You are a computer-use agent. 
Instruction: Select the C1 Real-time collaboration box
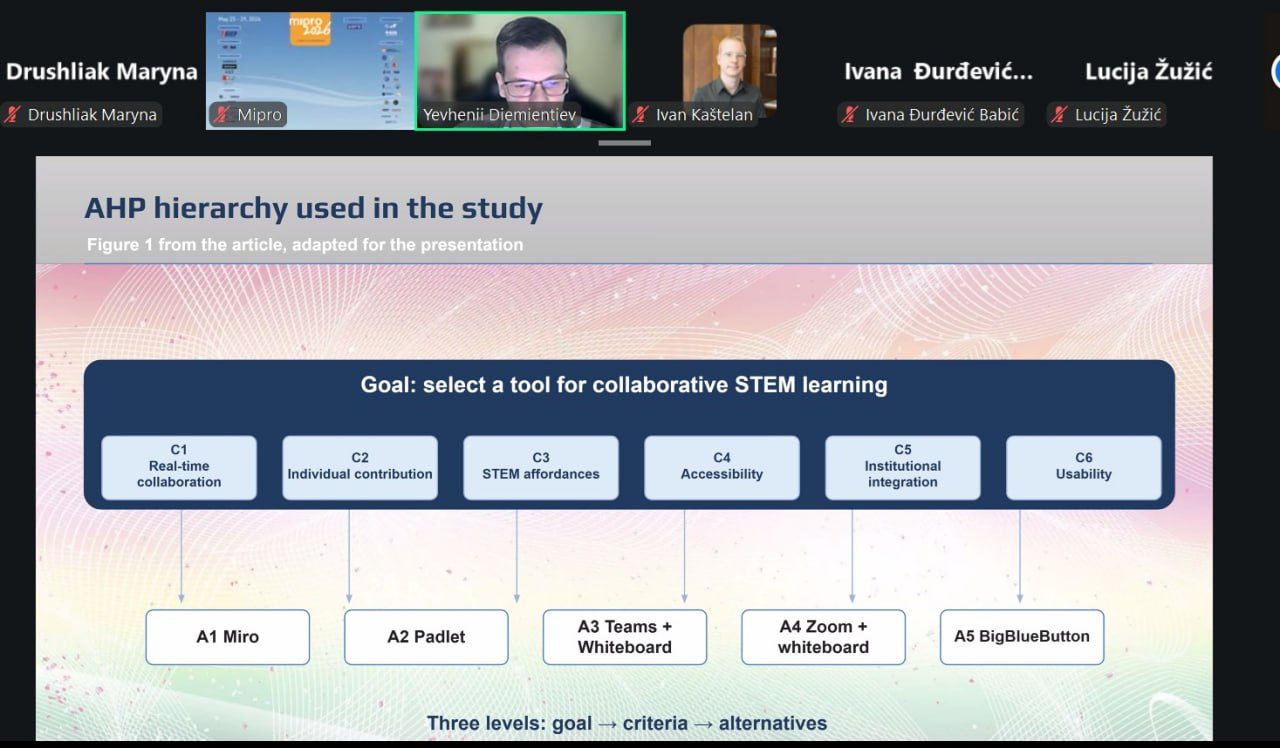(x=179, y=467)
